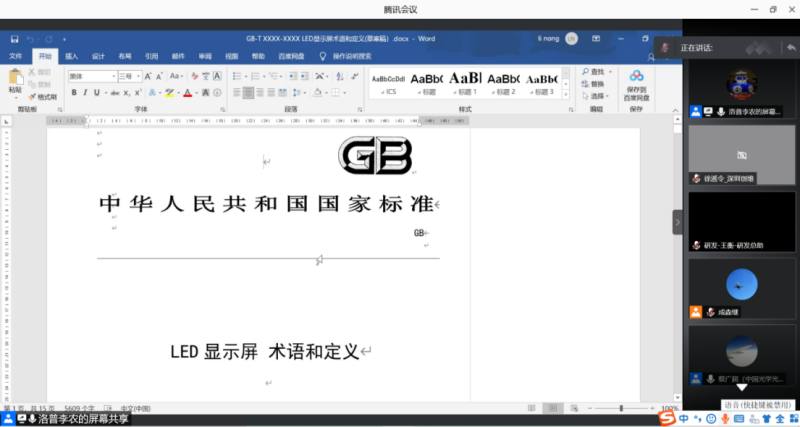Apply the yellow text highlight color
Screen dimensions: 800x427
pos(169,93)
